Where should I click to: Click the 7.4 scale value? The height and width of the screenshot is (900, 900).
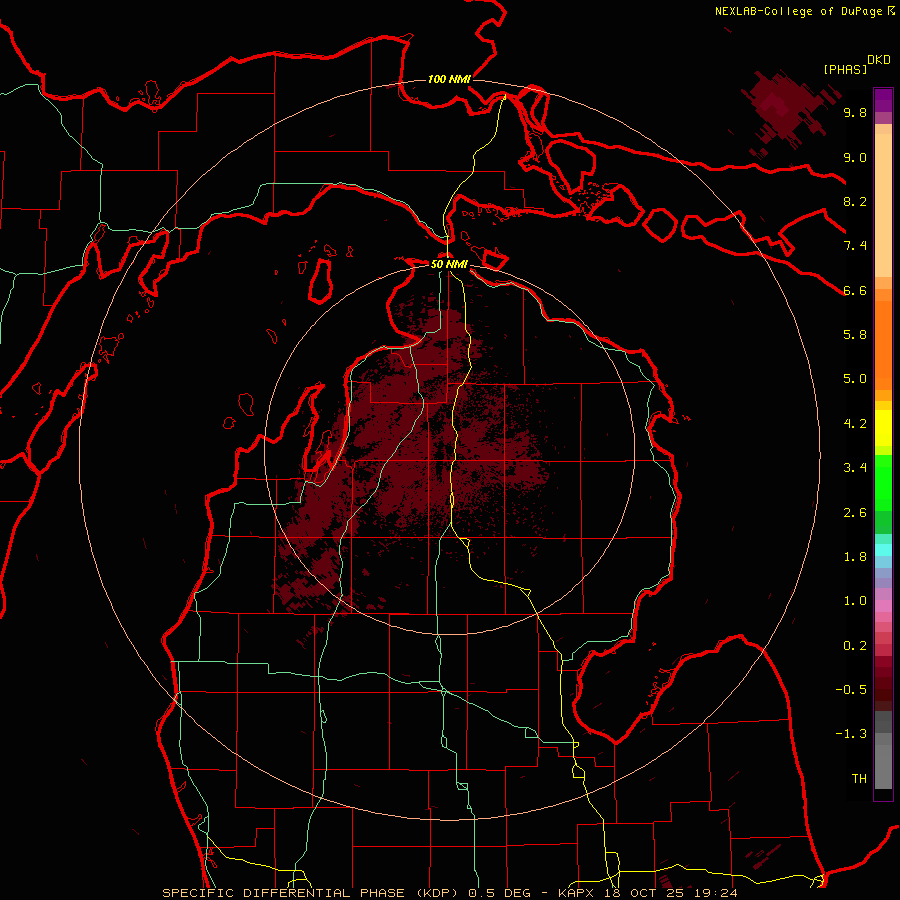[855, 246]
